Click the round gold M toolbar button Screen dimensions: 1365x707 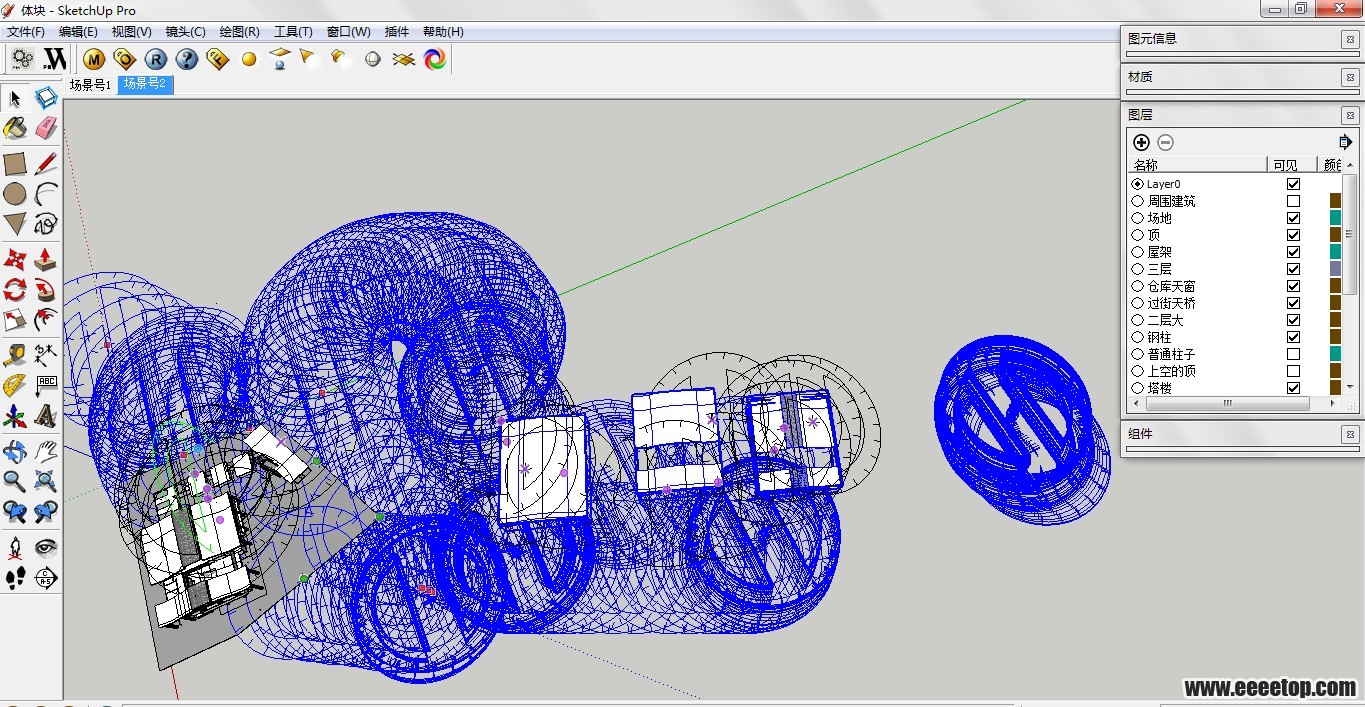pyautogui.click(x=94, y=59)
